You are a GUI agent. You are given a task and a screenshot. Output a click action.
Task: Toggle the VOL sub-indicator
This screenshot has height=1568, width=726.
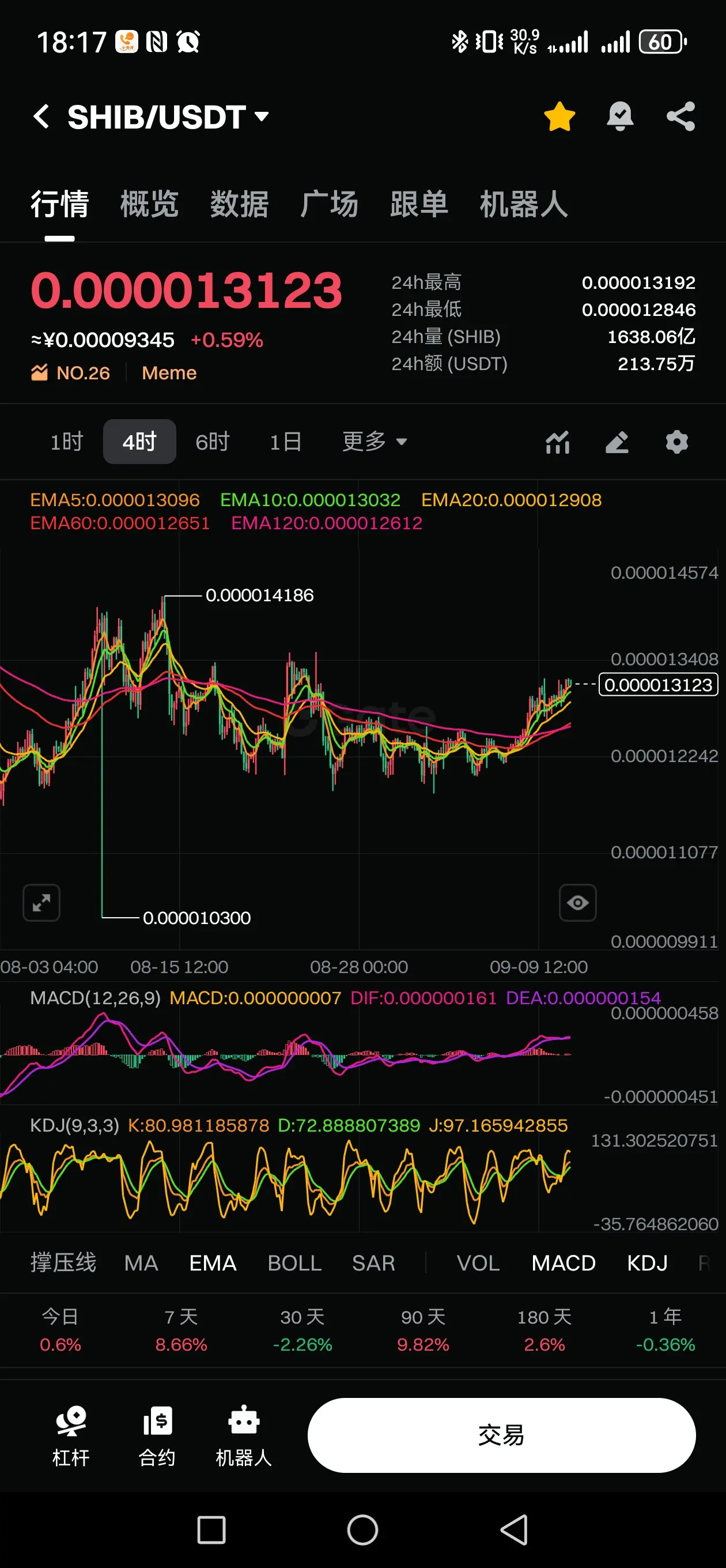(478, 1263)
